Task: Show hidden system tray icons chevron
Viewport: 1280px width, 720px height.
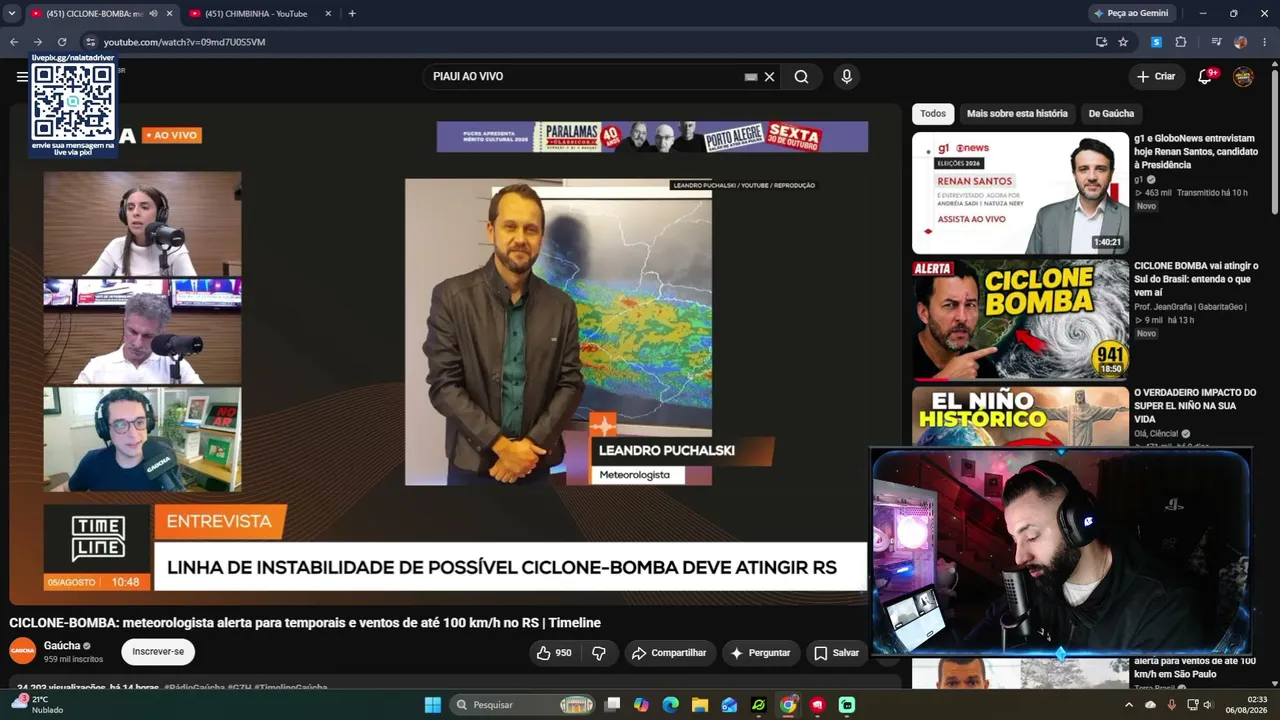Action: coord(1129,705)
